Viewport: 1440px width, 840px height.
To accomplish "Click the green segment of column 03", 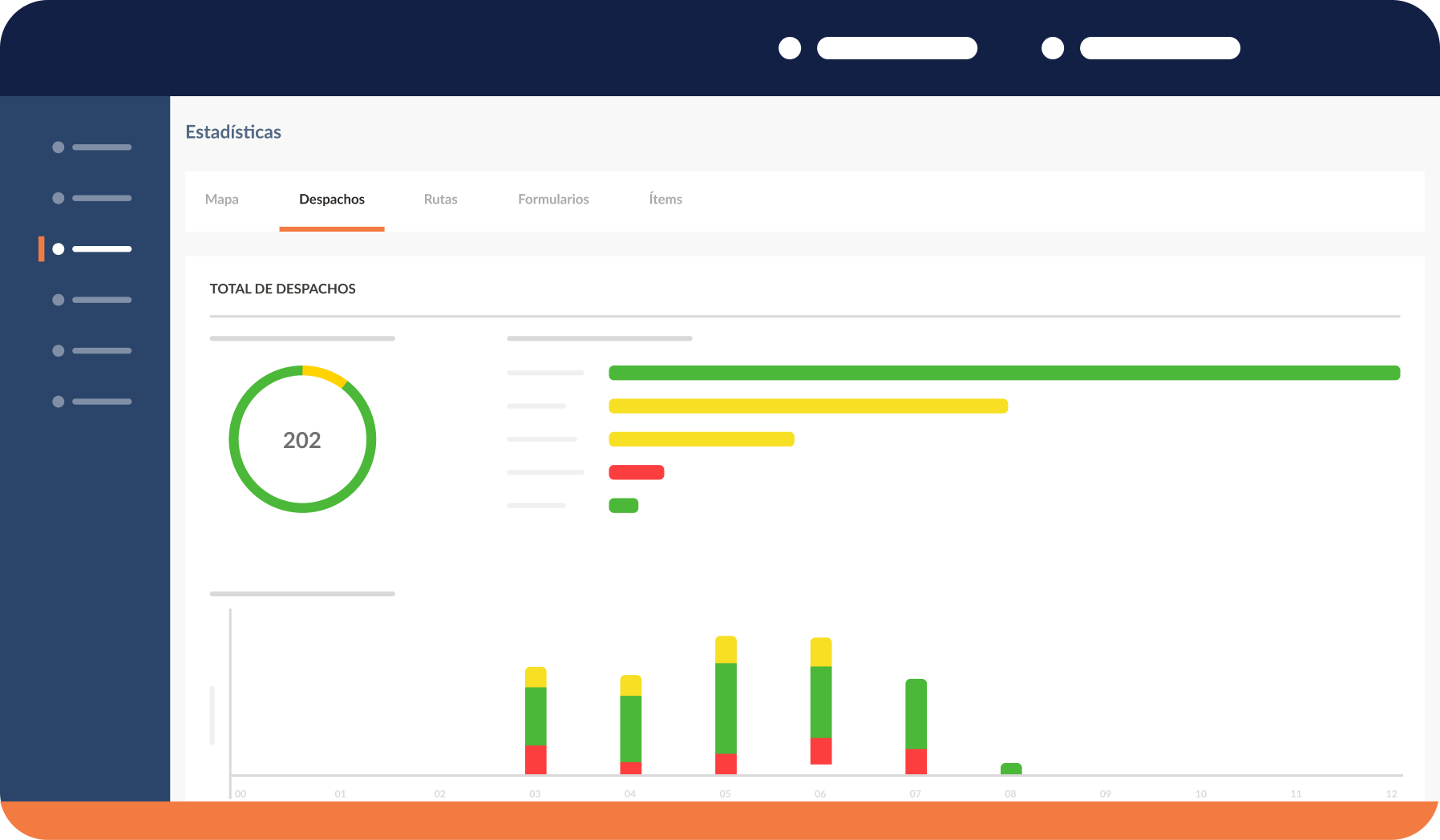I will click(536, 717).
